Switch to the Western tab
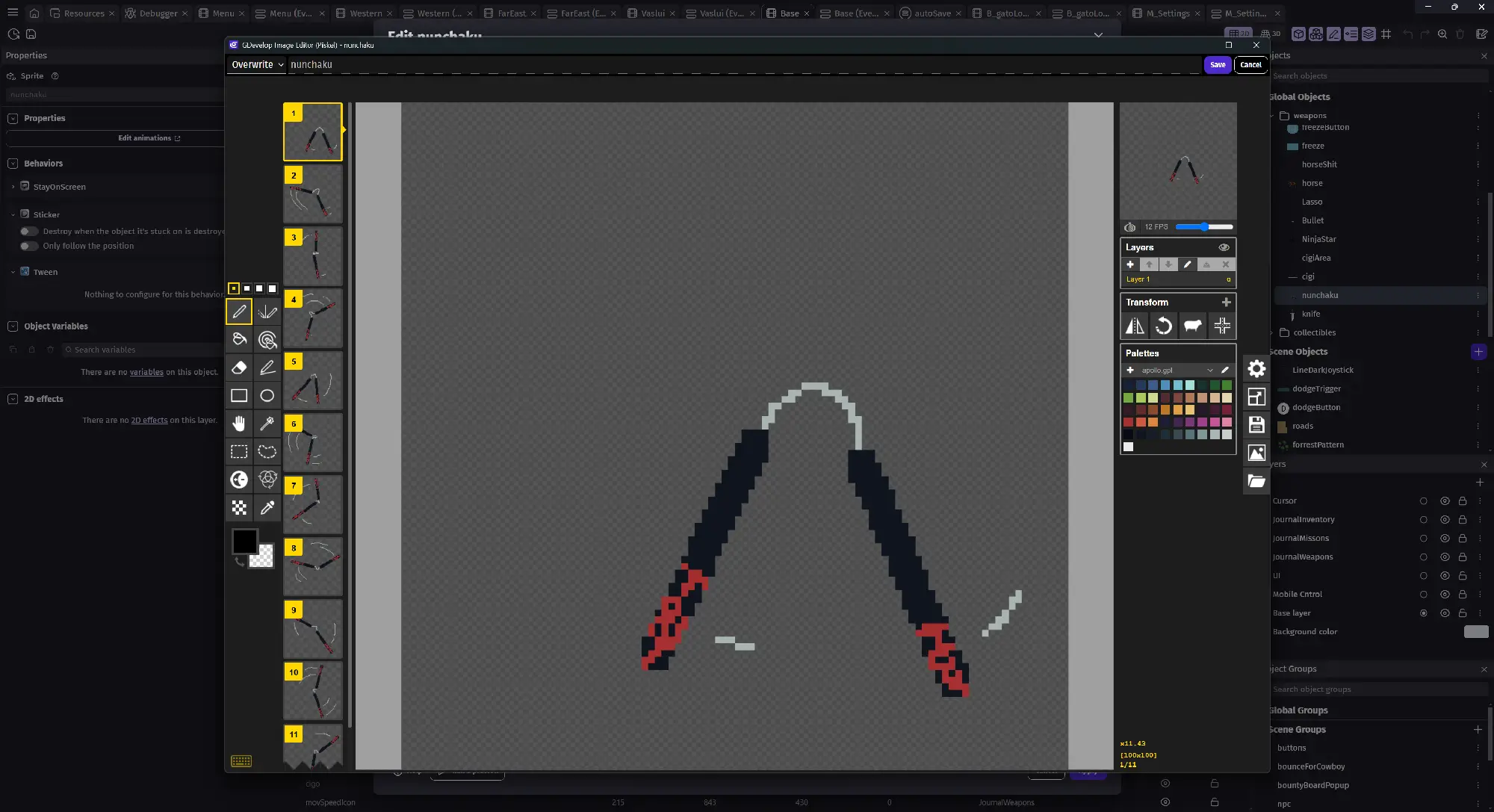Image resolution: width=1494 pixels, height=812 pixels. pyautogui.click(x=365, y=13)
